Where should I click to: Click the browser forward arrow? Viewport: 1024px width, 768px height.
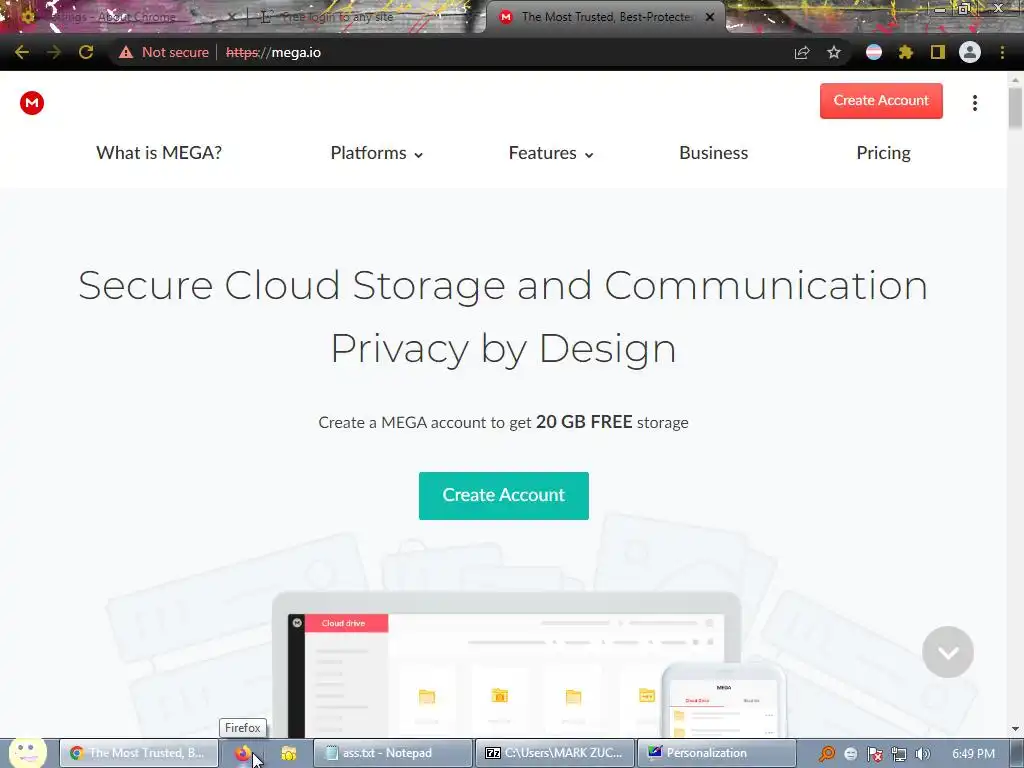click(54, 52)
